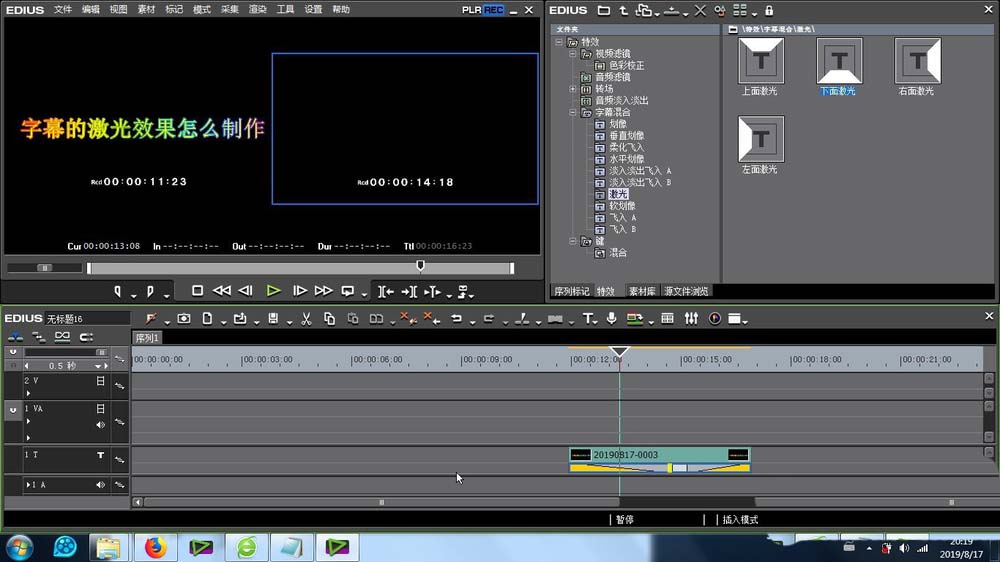Click the undo arrow icon
The image size is (1000, 562).
point(457,318)
